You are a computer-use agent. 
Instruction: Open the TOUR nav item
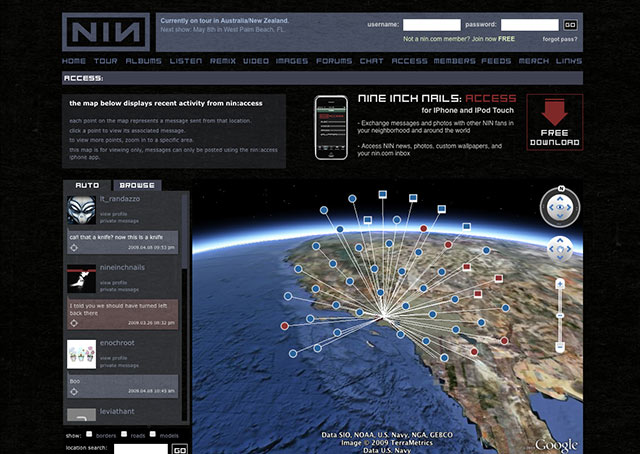coord(106,61)
